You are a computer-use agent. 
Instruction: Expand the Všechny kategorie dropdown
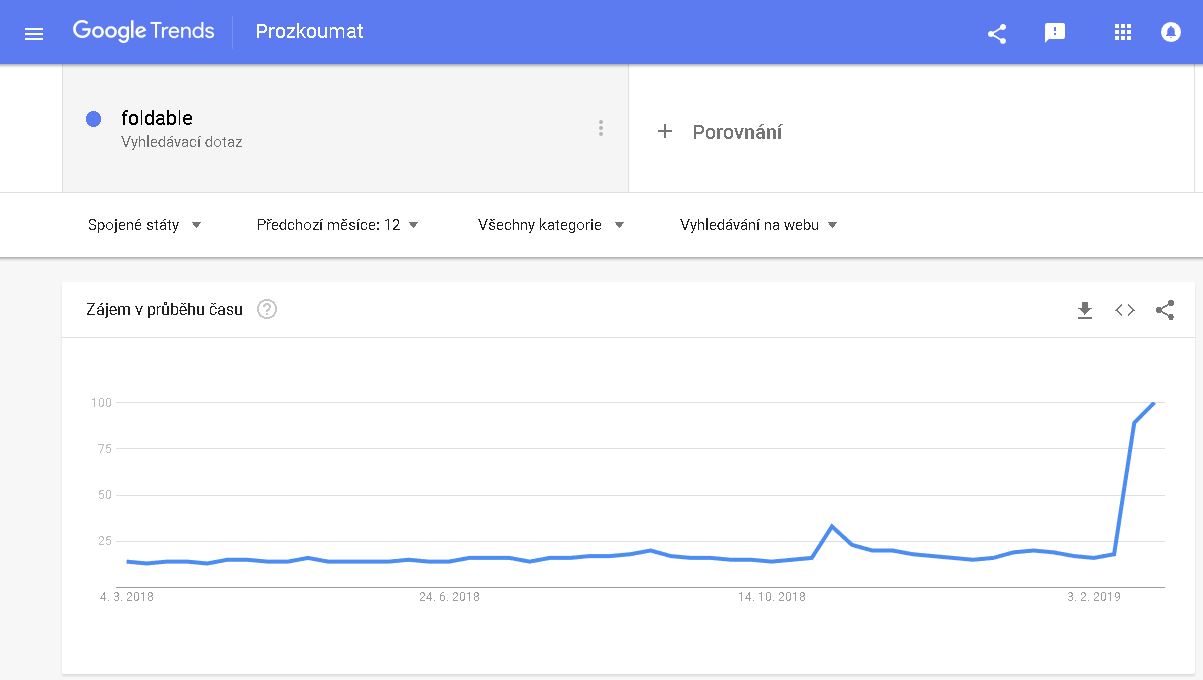[551, 225]
